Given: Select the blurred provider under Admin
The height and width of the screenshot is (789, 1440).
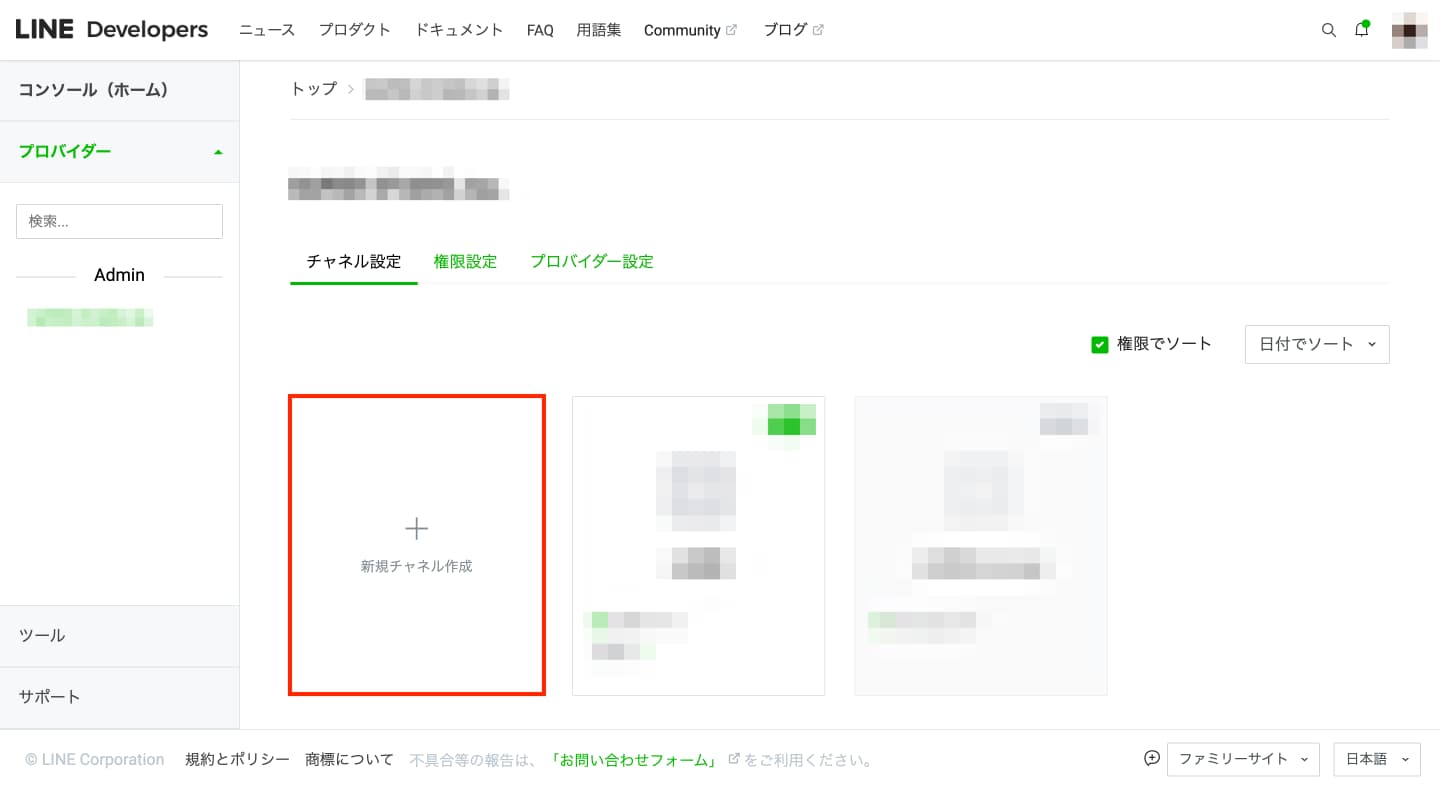Looking at the screenshot, I should 91,318.
